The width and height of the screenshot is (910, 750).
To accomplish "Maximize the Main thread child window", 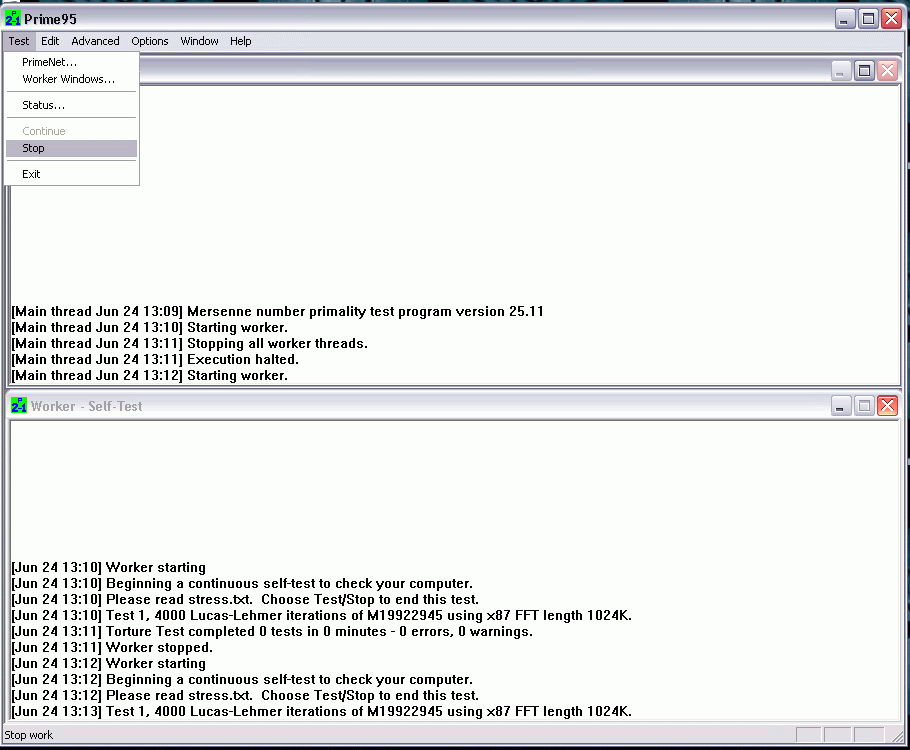I will pos(864,71).
